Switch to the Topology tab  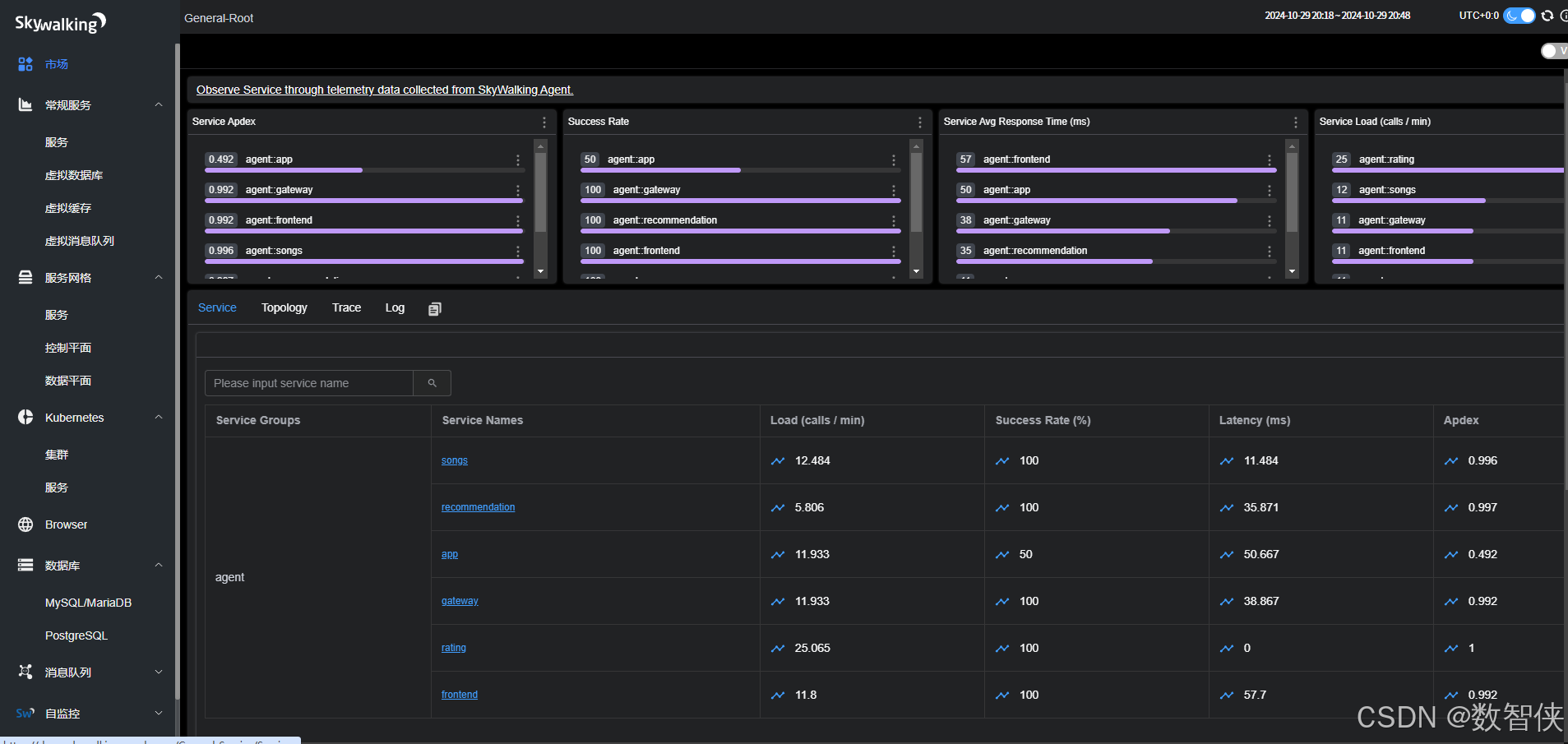pyautogui.click(x=284, y=307)
